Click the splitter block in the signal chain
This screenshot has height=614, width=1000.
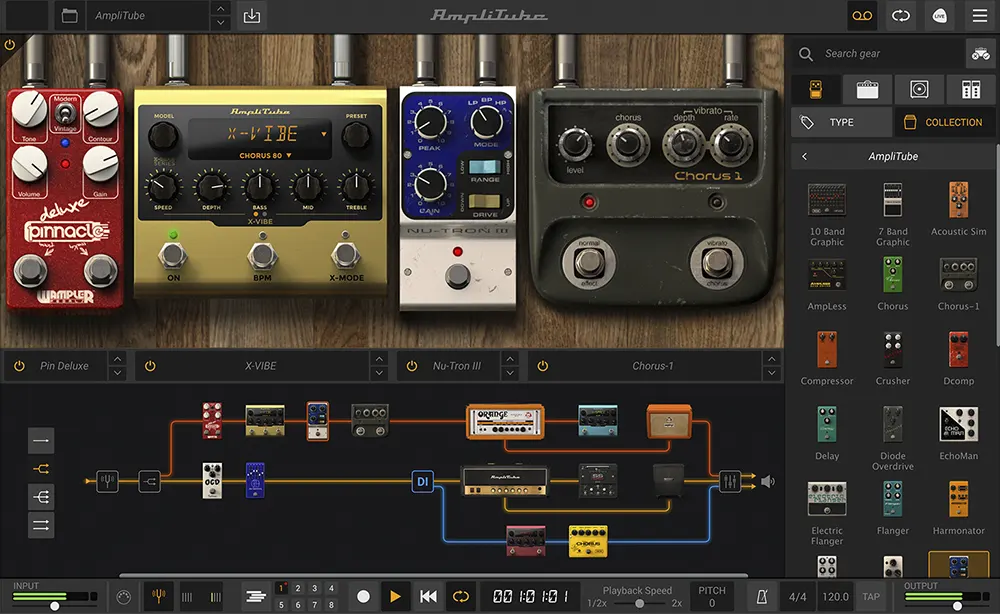pos(149,481)
